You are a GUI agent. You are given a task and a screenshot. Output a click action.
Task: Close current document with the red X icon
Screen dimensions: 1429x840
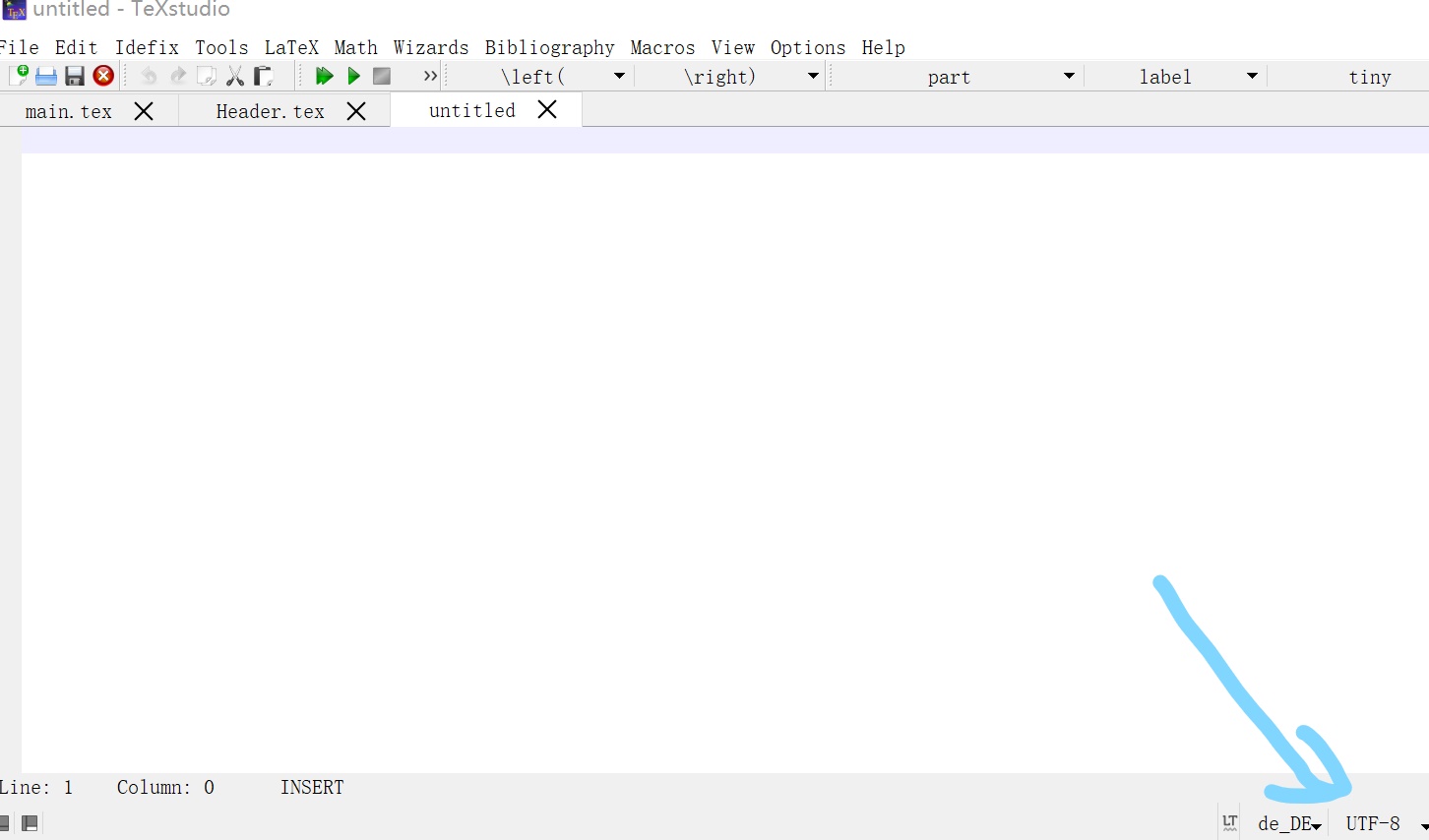(103, 76)
